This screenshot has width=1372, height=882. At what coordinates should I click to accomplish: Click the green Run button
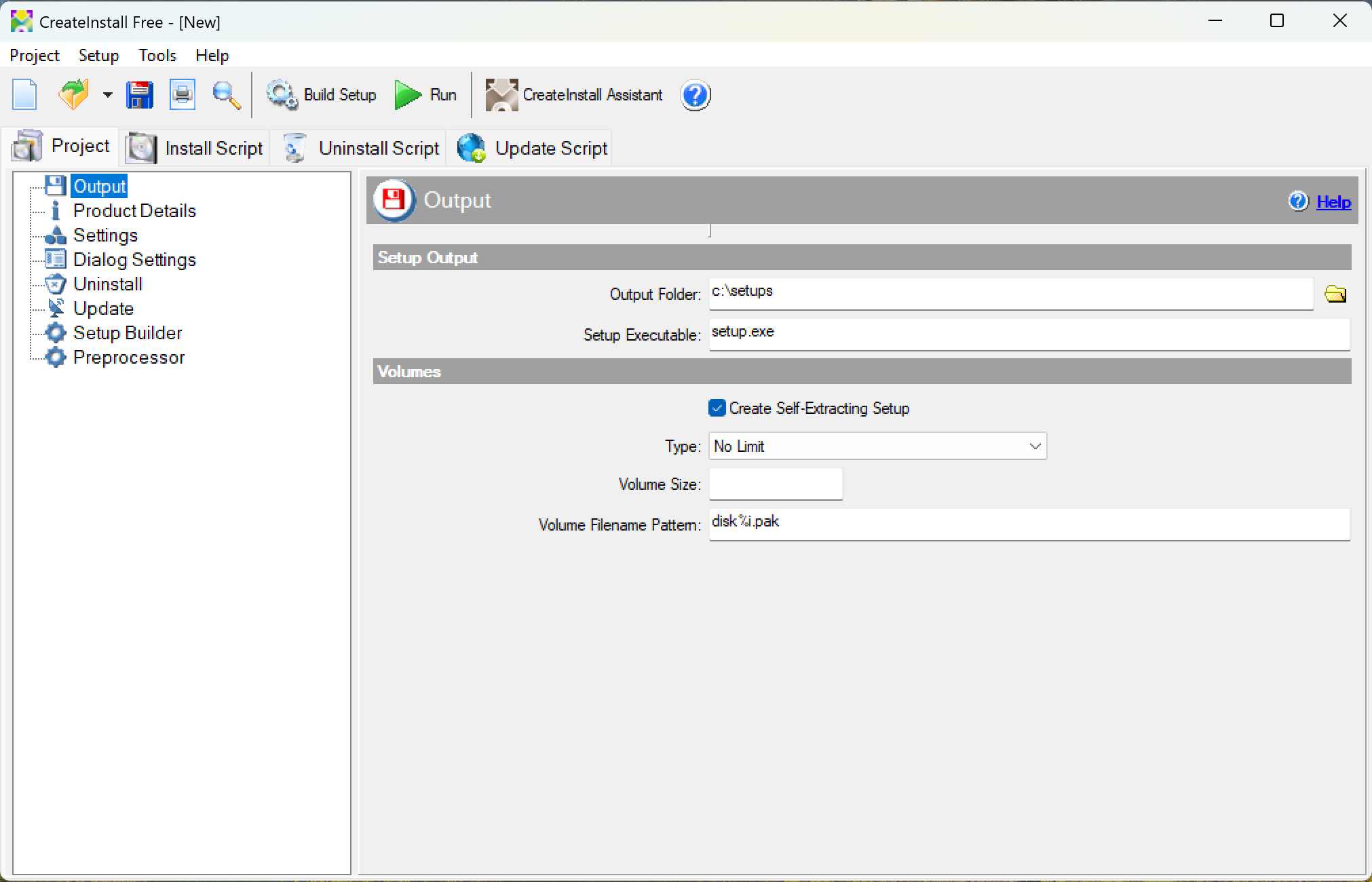425,94
